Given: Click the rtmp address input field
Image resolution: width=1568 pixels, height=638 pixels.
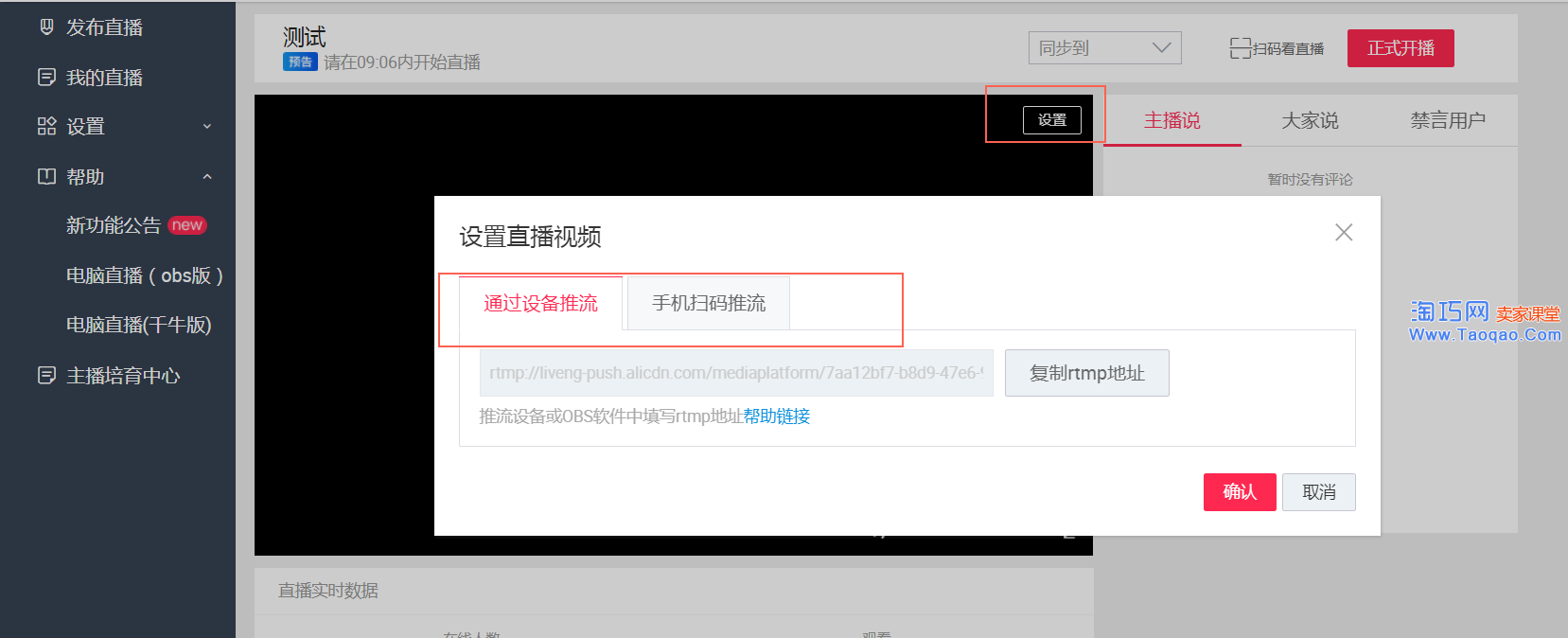Looking at the screenshot, I should click(x=735, y=373).
